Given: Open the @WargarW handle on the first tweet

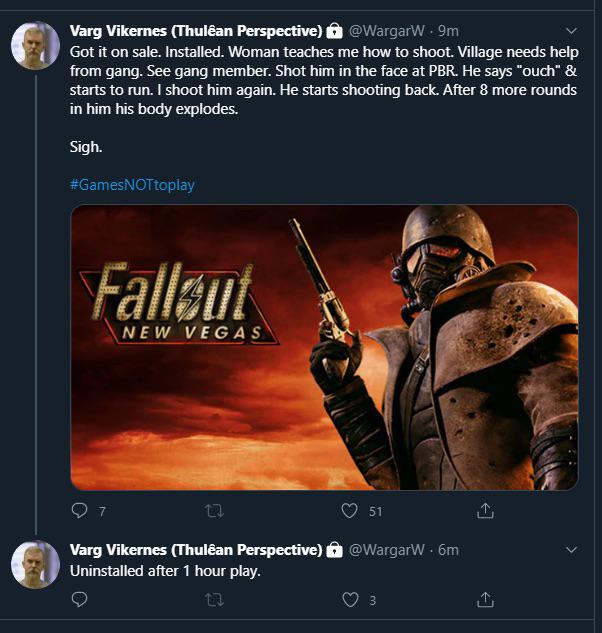Looking at the screenshot, I should 386,31.
